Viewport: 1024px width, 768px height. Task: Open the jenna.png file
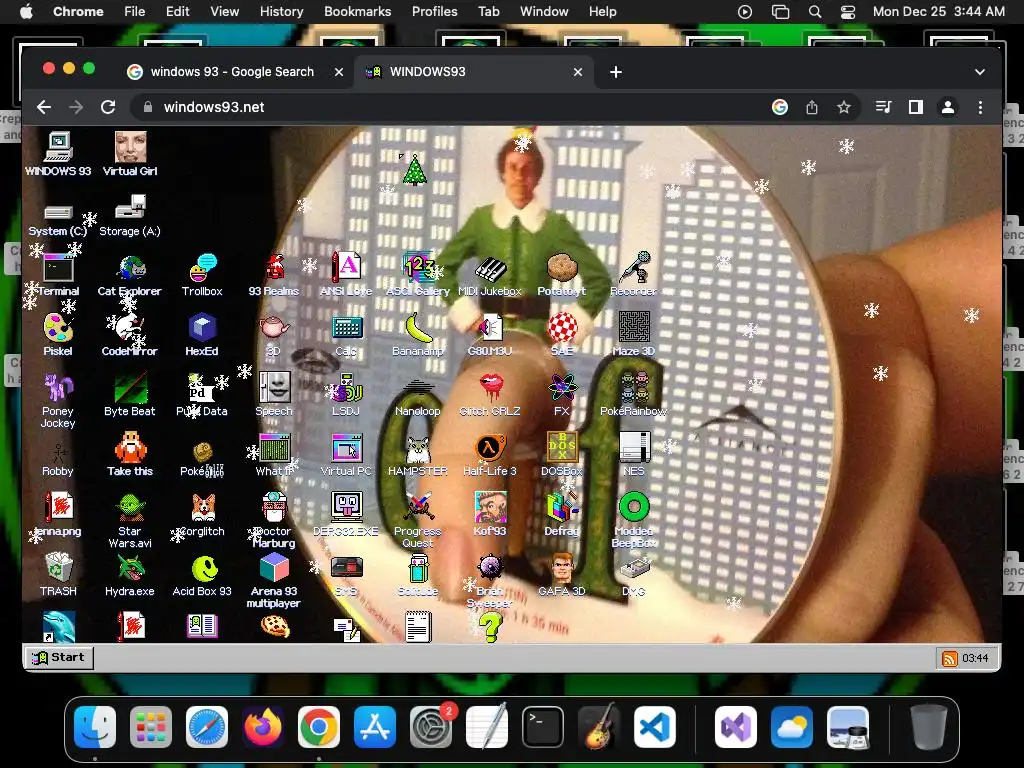point(58,515)
